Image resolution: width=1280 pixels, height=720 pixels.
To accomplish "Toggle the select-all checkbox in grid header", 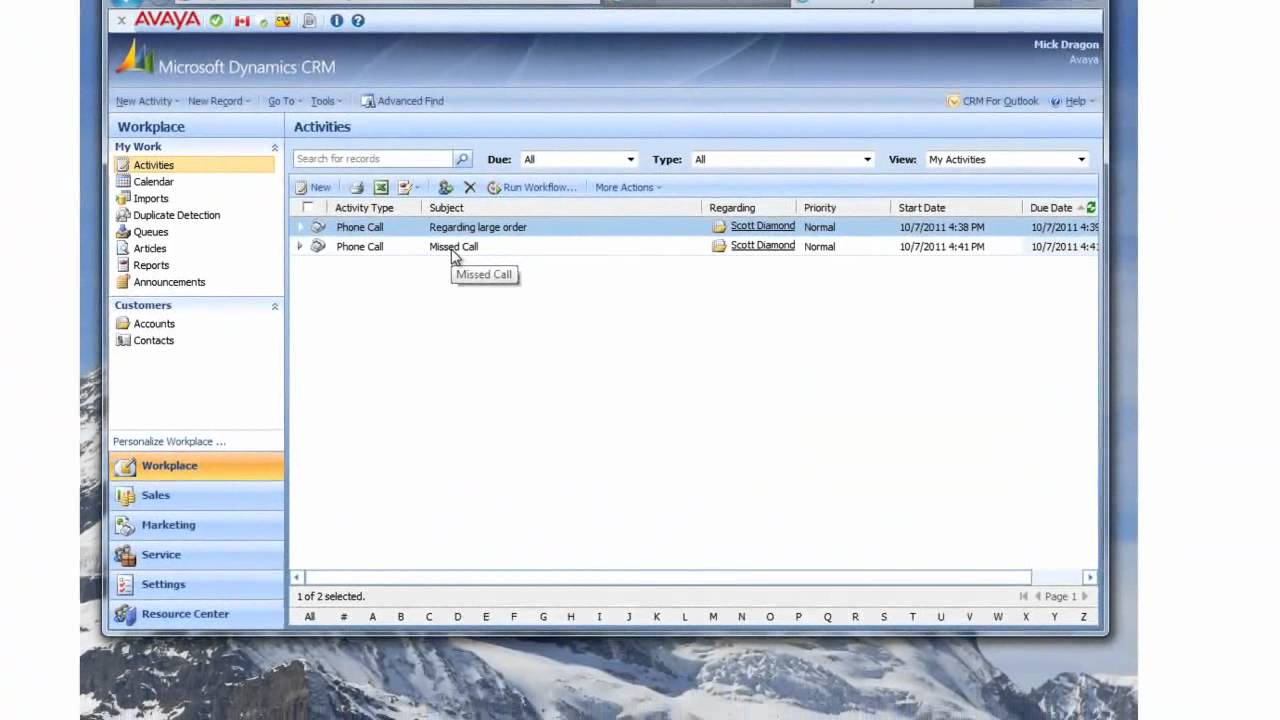I will click(x=307, y=208).
